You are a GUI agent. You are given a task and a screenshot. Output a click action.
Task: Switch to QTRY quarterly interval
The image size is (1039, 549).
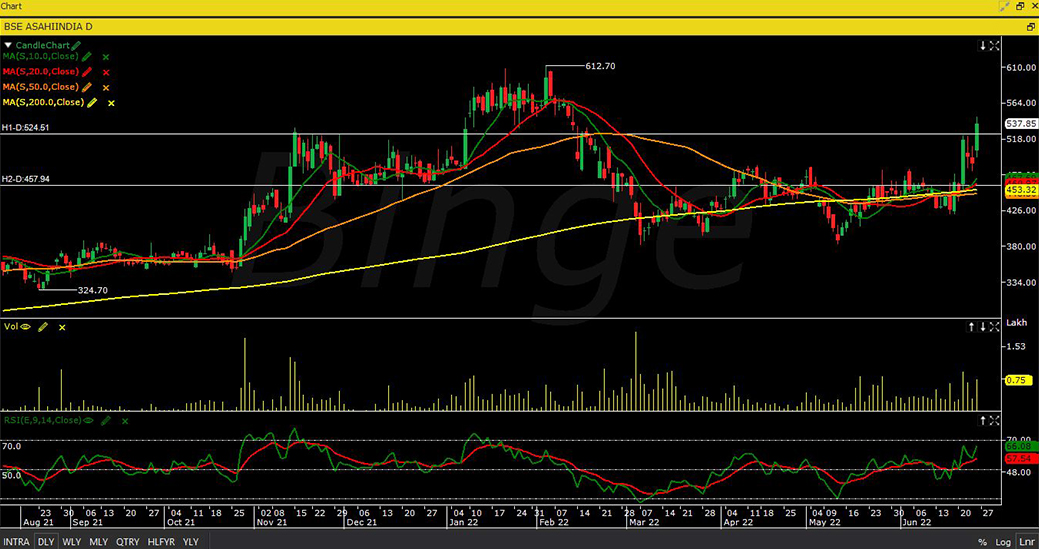pos(129,542)
